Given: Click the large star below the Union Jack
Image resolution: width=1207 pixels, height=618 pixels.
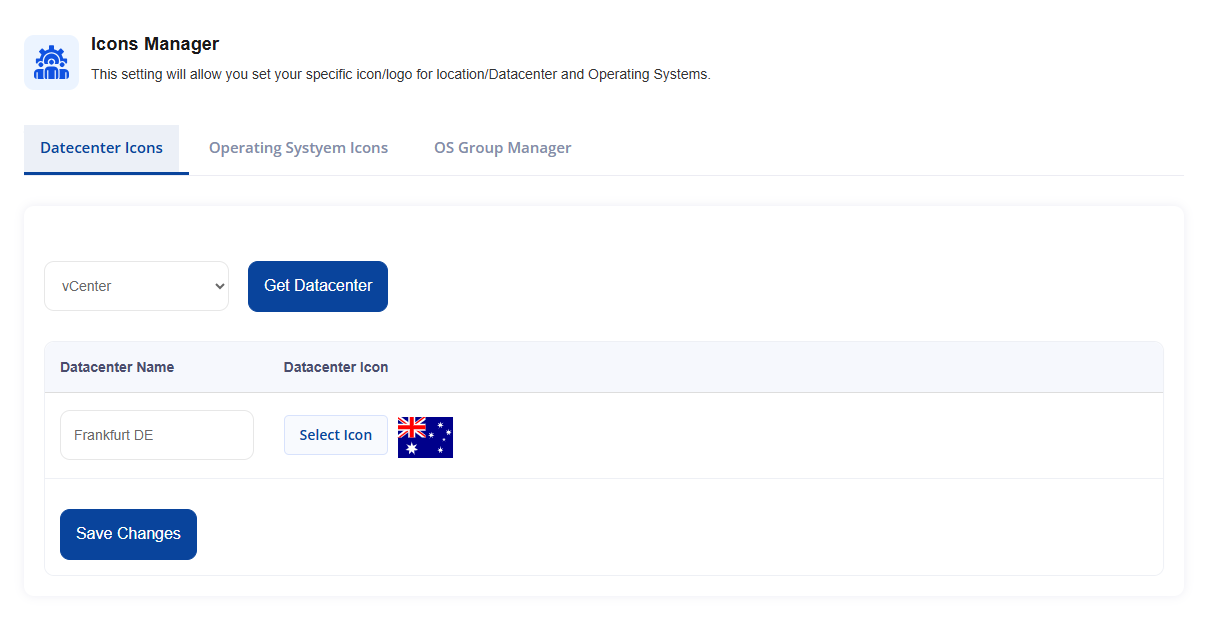Looking at the screenshot, I should coord(411,448).
